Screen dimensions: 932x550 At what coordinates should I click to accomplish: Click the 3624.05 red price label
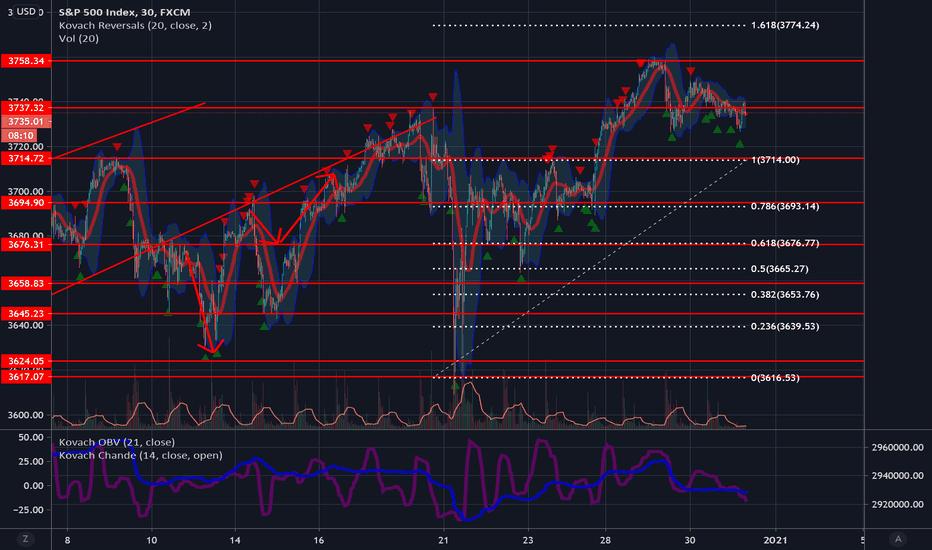click(26, 361)
